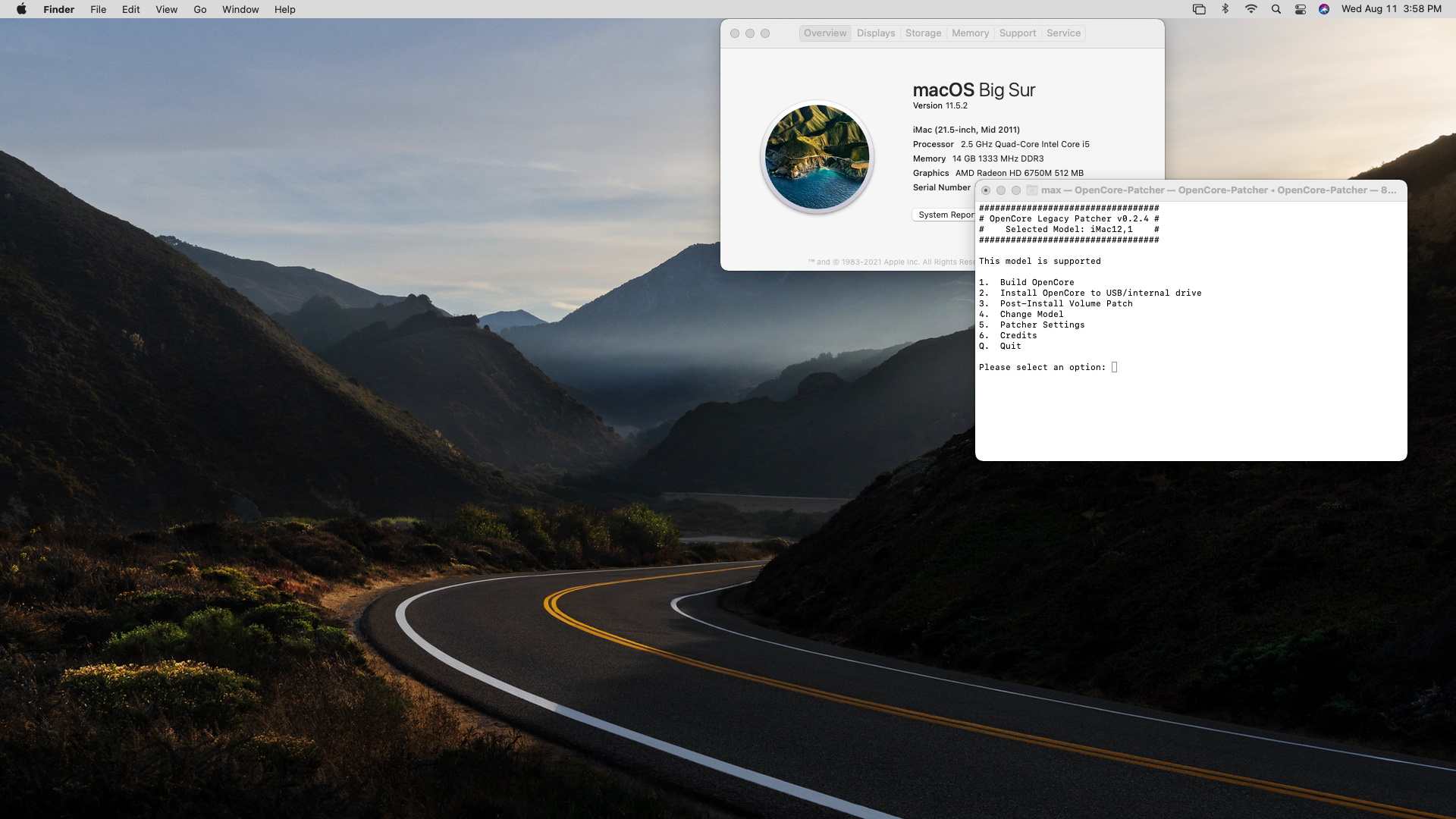This screenshot has width=1456, height=819.
Task: Click the 'This model is supported' text
Action: [x=1040, y=261]
